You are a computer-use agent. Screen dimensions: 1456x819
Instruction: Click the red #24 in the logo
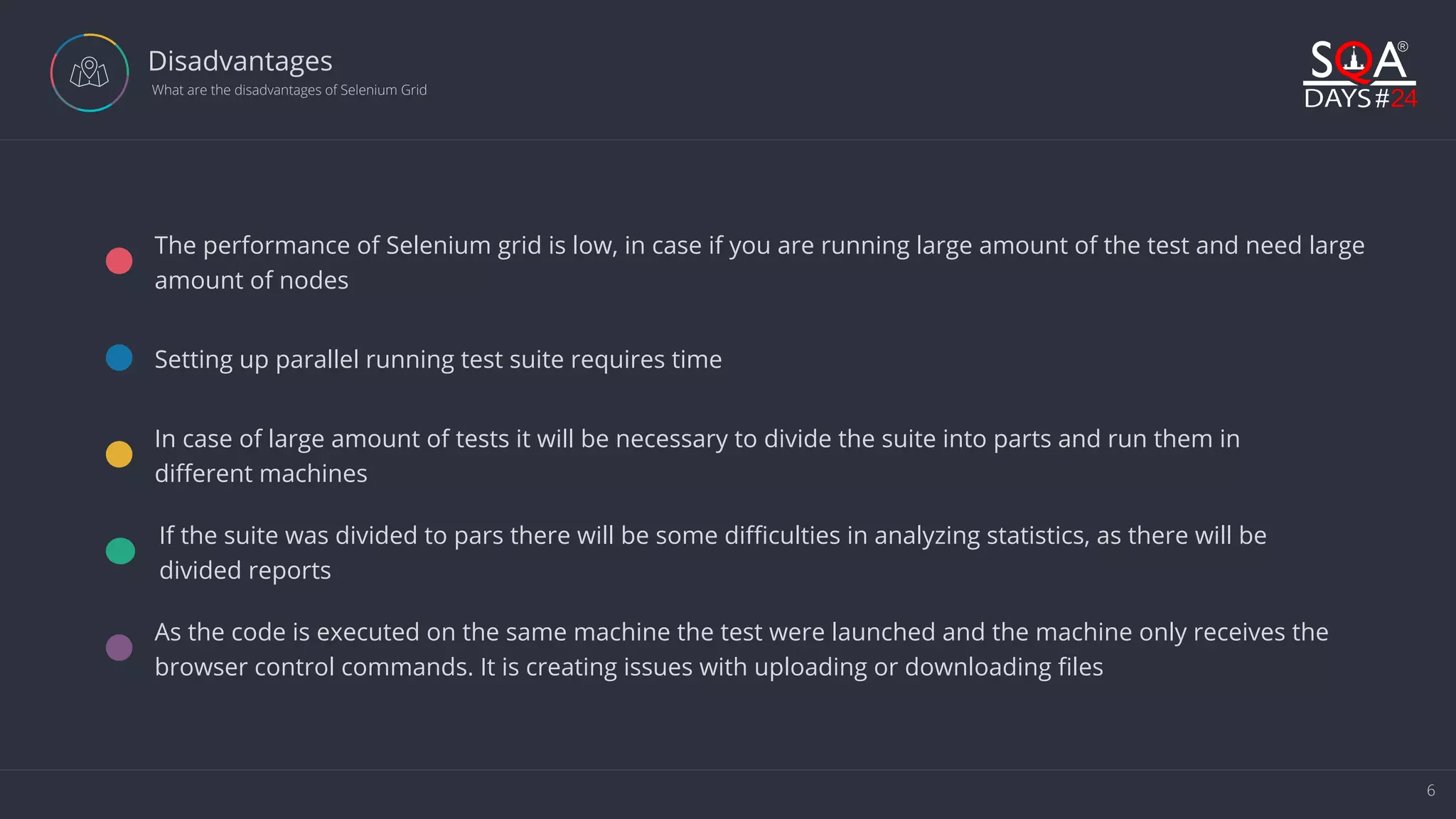click(x=1404, y=99)
